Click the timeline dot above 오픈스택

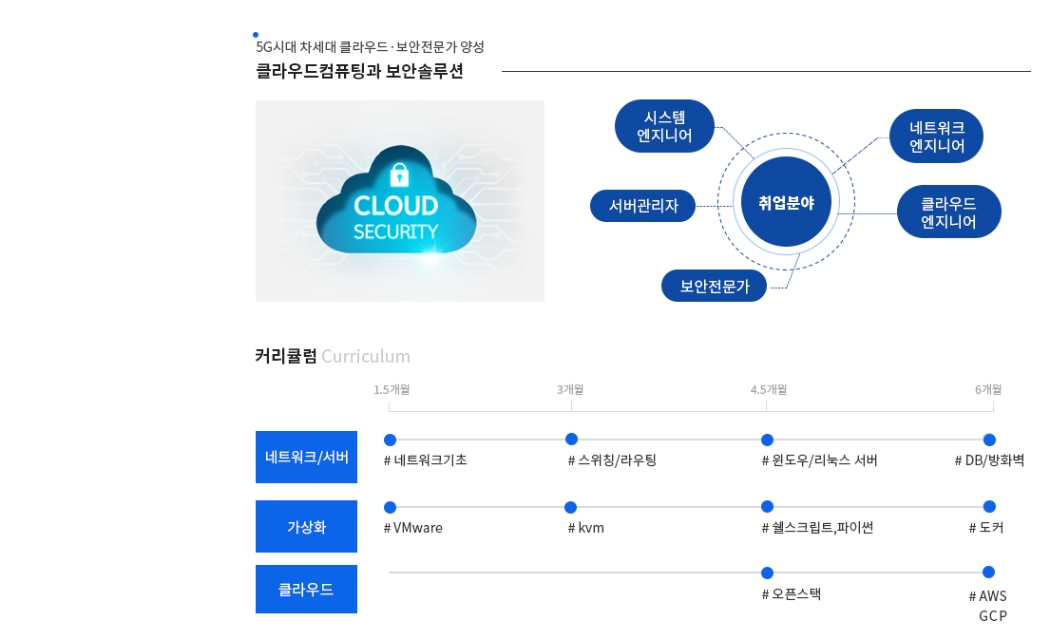pos(767,573)
